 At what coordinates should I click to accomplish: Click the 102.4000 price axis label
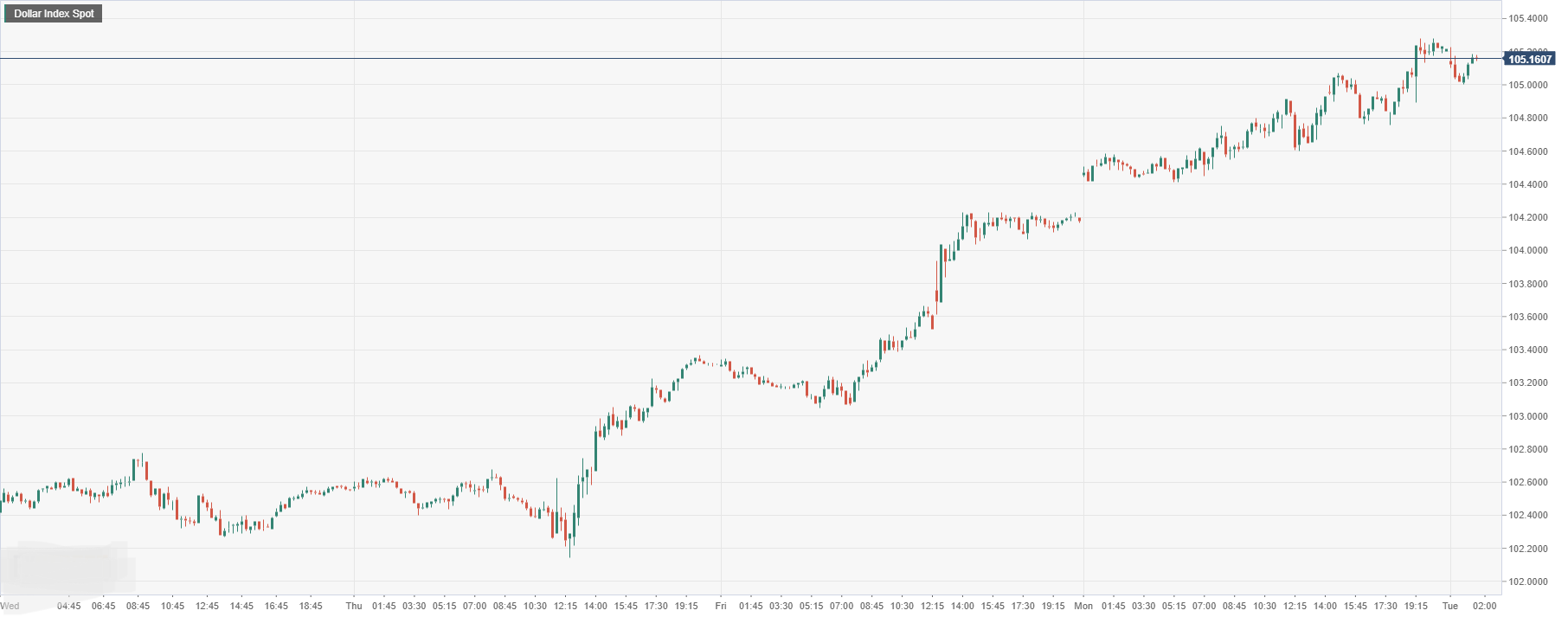(x=1528, y=516)
